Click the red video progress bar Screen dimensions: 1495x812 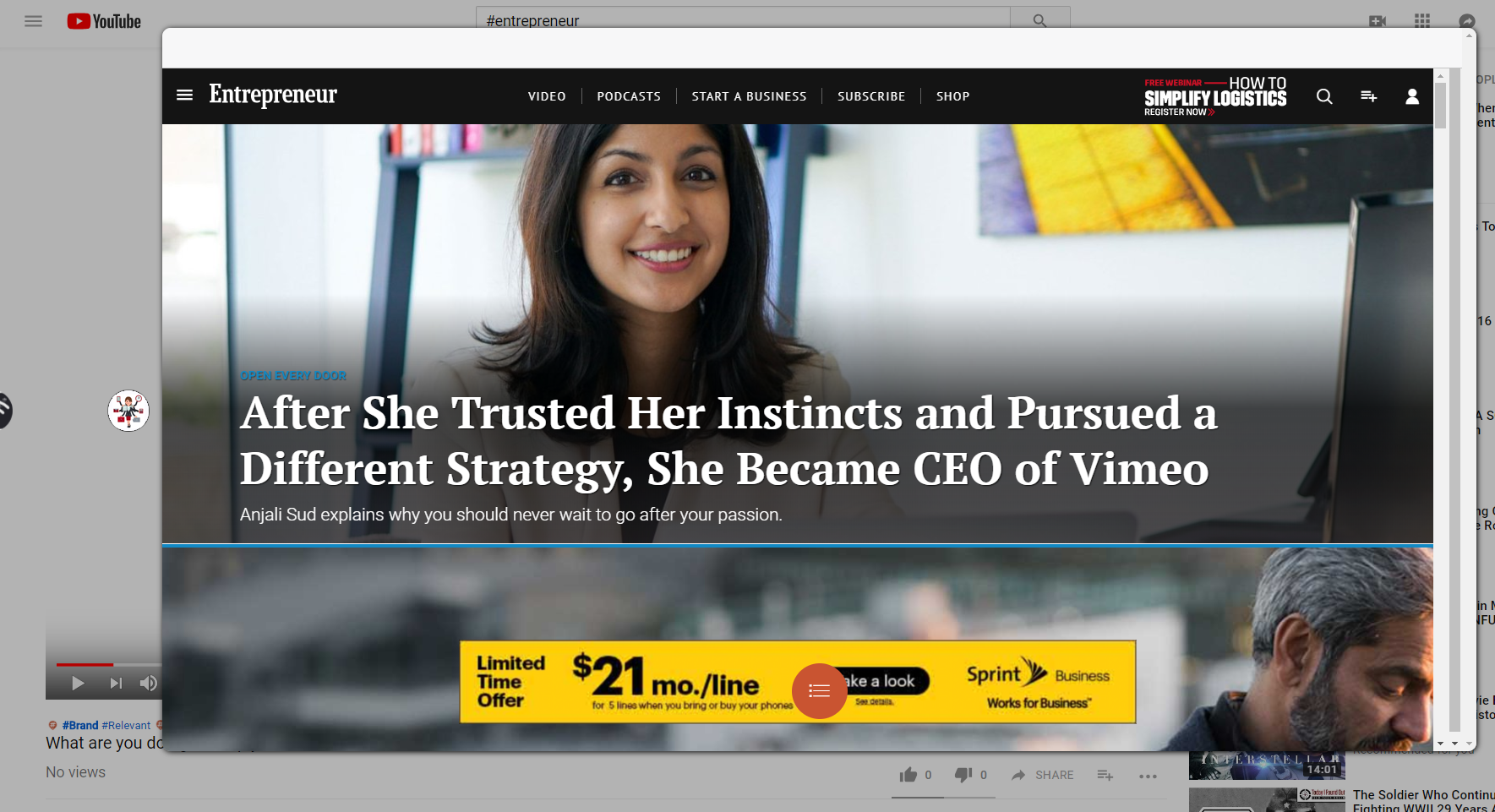85,665
